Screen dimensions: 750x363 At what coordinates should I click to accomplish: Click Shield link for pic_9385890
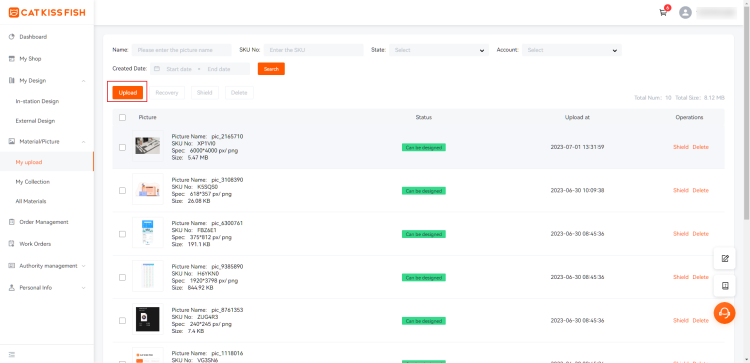tap(681, 277)
